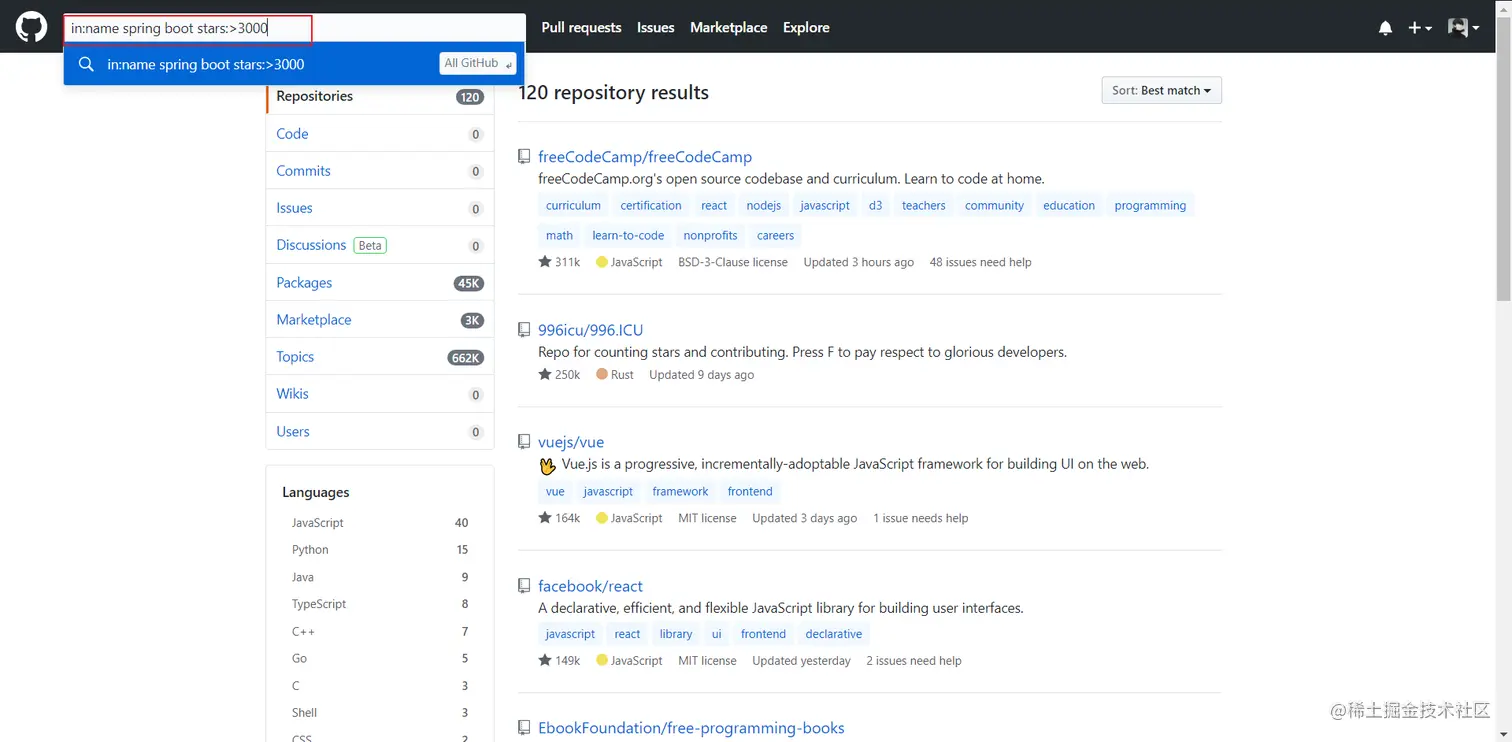Viewport: 1512px width, 742px height.
Task: Click the nodejs topic tag
Action: 764,206
